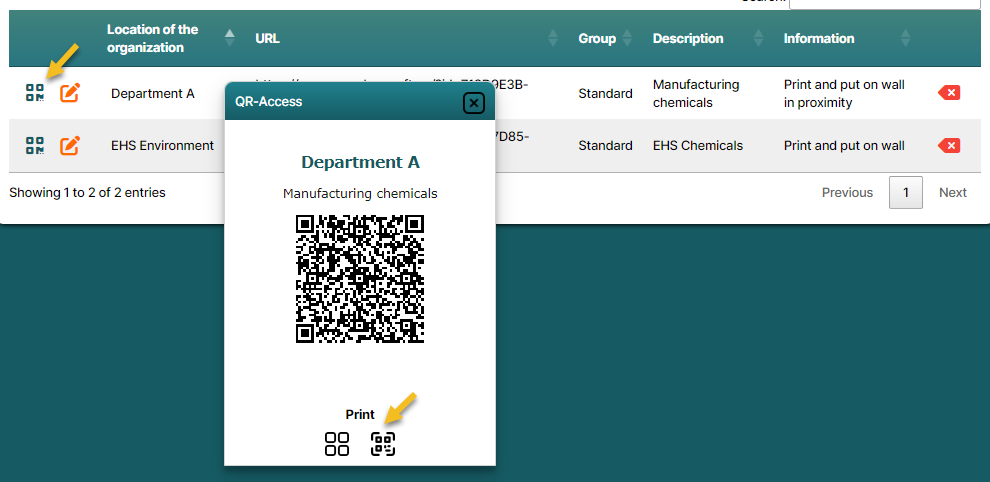
Task: Click 'Print and put on wall in proximity'
Action: (x=844, y=93)
